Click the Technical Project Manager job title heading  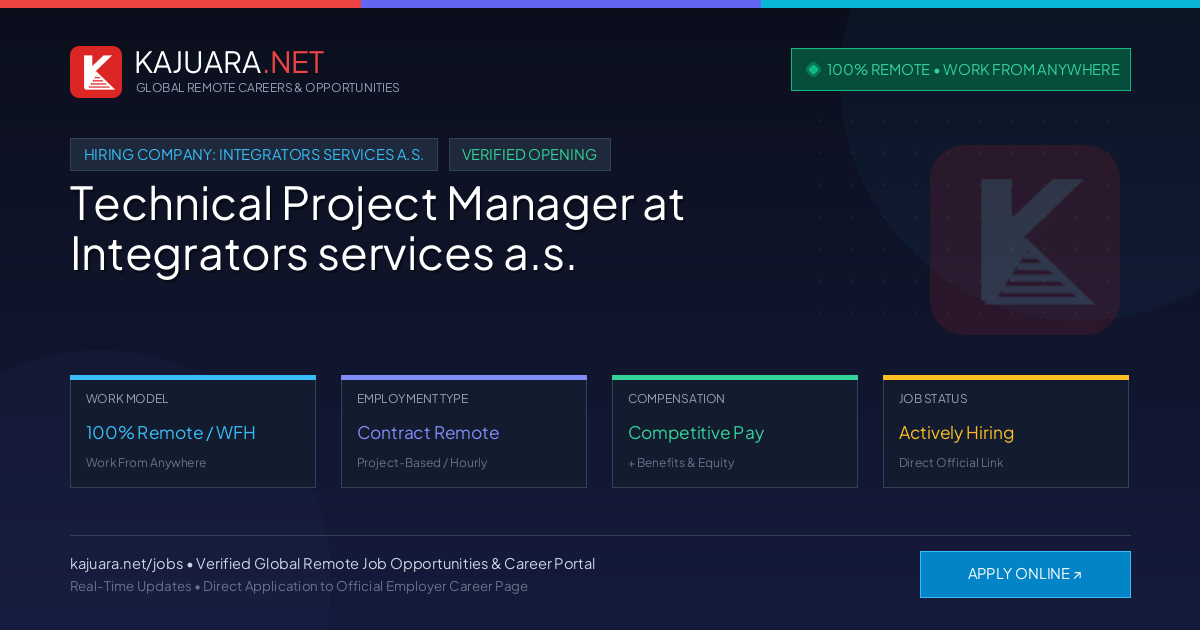377,229
